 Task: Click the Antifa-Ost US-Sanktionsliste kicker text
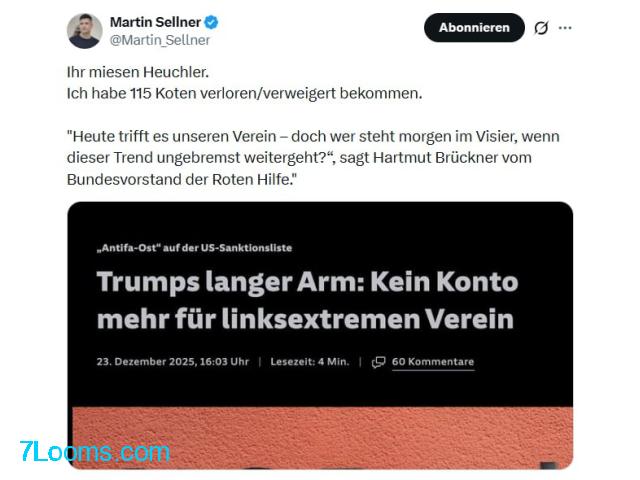click(x=194, y=248)
